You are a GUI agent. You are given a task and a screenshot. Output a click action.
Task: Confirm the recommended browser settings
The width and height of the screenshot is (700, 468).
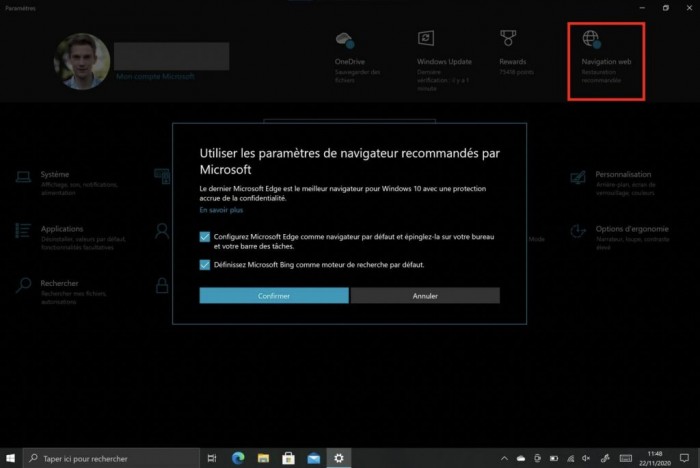[274, 296]
